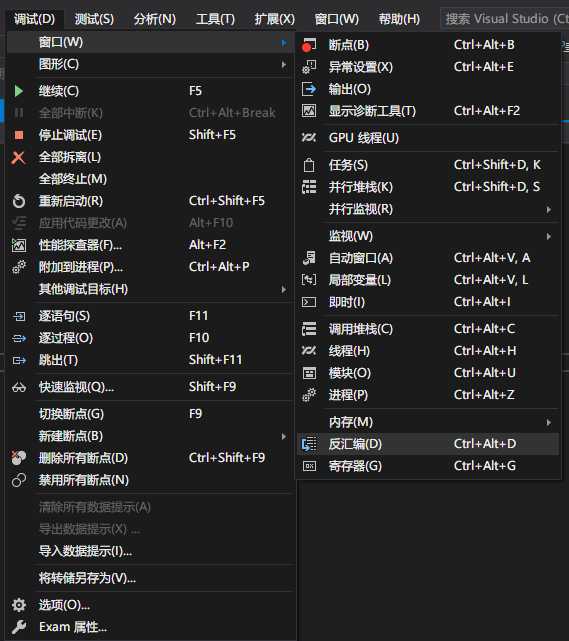
Task: Click the Modules (模块) icon
Action: 309,373
